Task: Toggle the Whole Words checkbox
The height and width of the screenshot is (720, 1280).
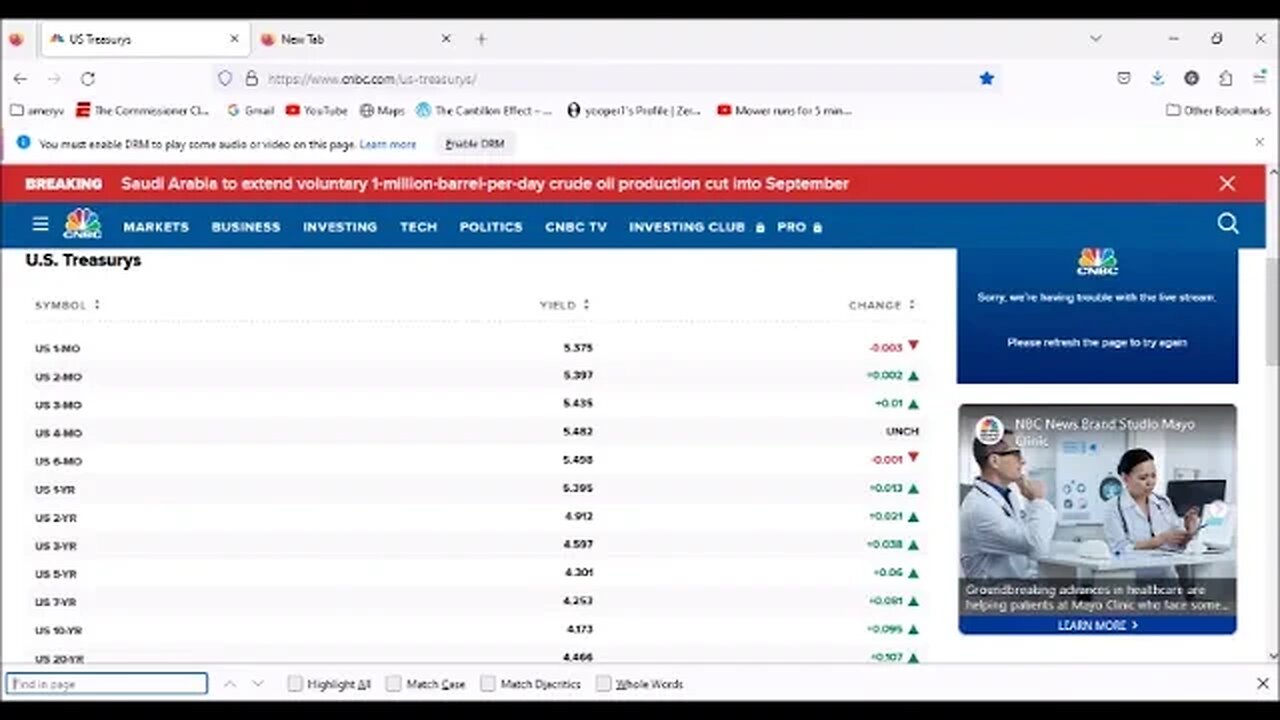Action: click(x=603, y=684)
